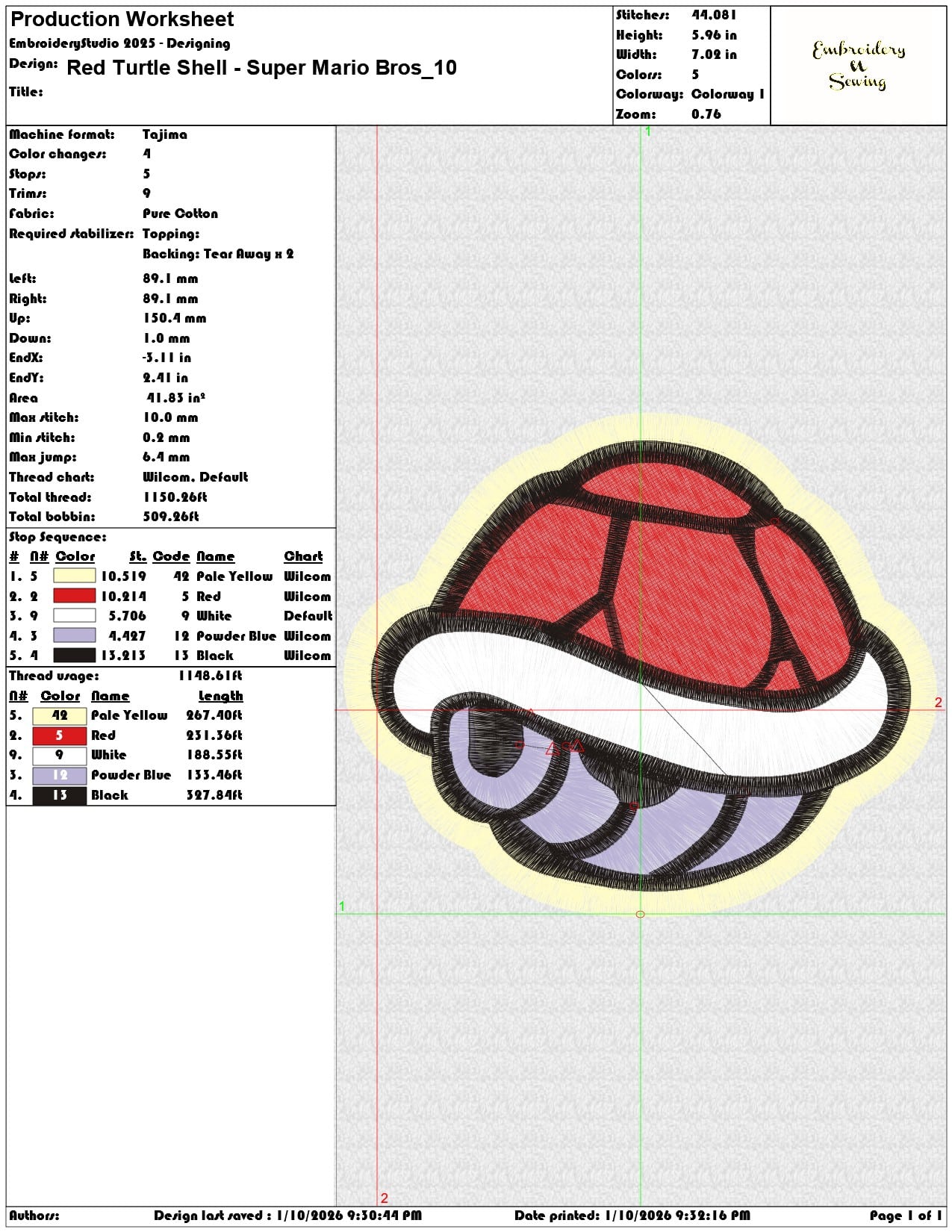Screen dimensions: 952x1232
Task: Click the stitches value '44,081'
Action: coord(714,14)
